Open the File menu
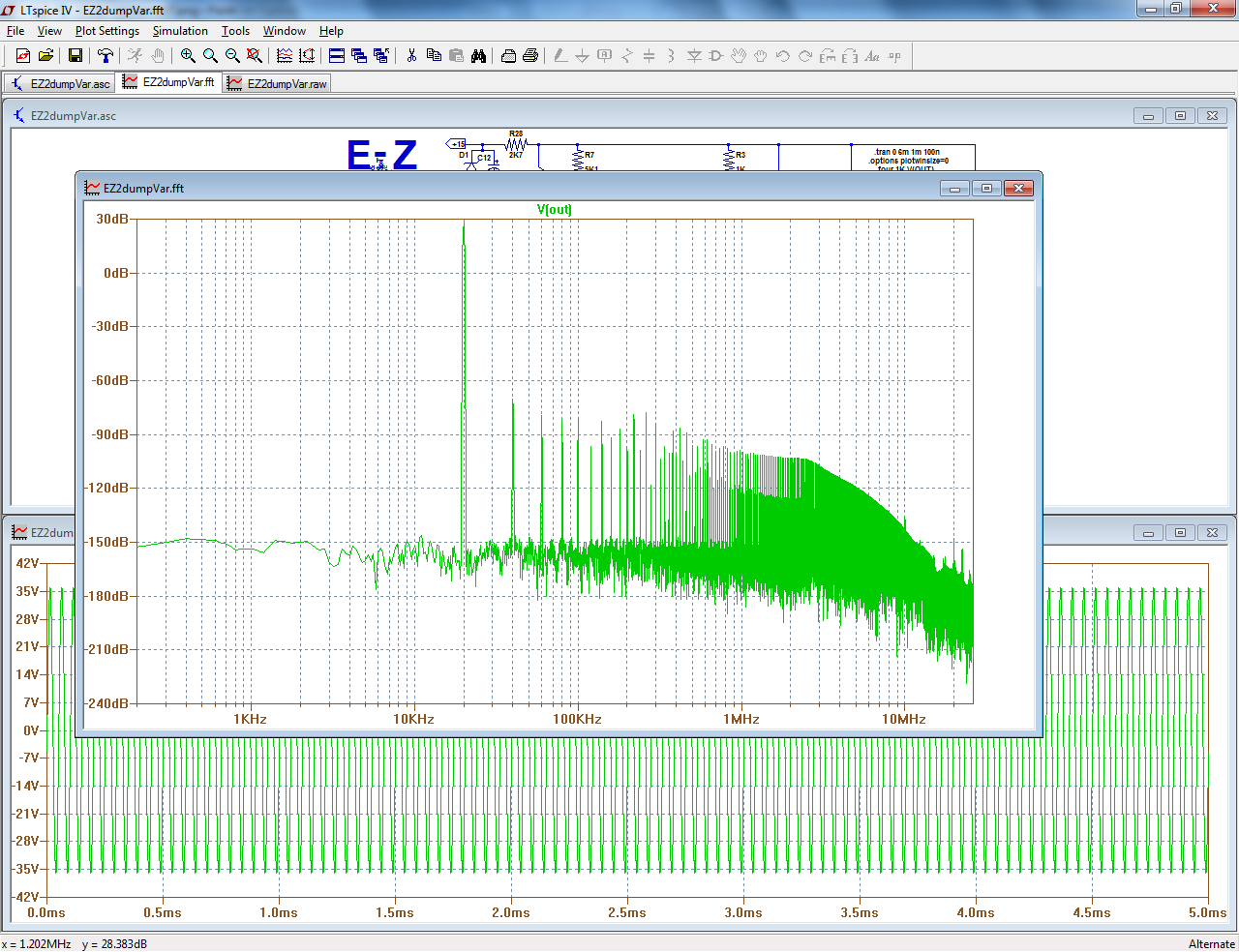 [x=15, y=31]
